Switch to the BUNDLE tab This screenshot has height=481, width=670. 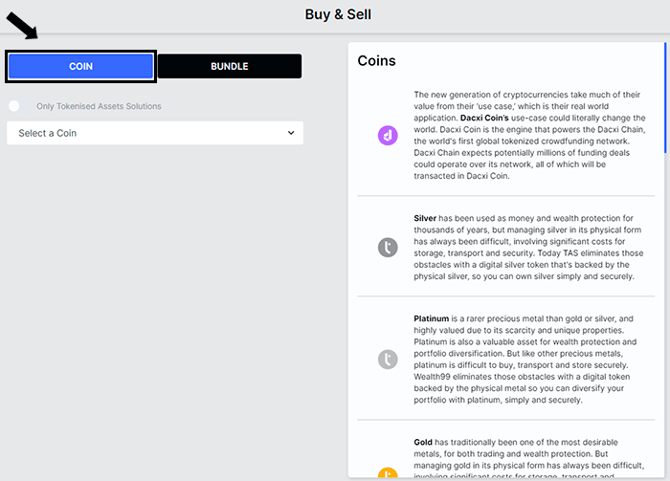point(229,66)
